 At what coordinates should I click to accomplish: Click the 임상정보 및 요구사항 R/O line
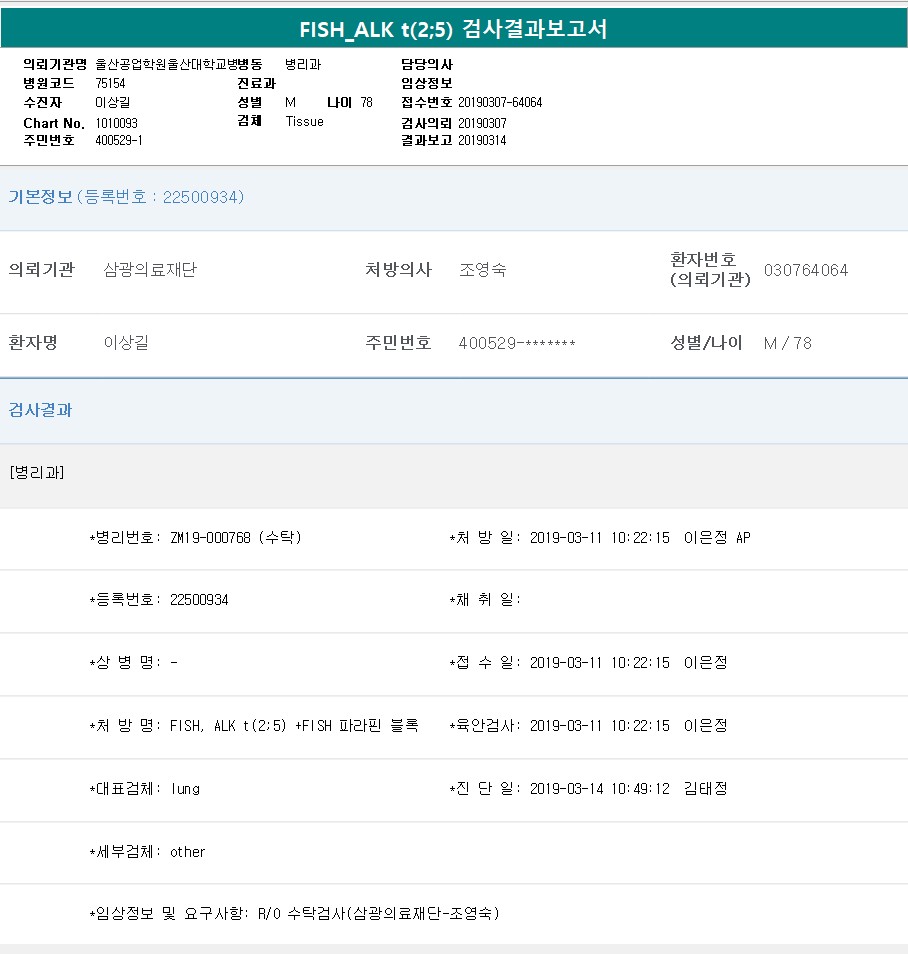(295, 914)
